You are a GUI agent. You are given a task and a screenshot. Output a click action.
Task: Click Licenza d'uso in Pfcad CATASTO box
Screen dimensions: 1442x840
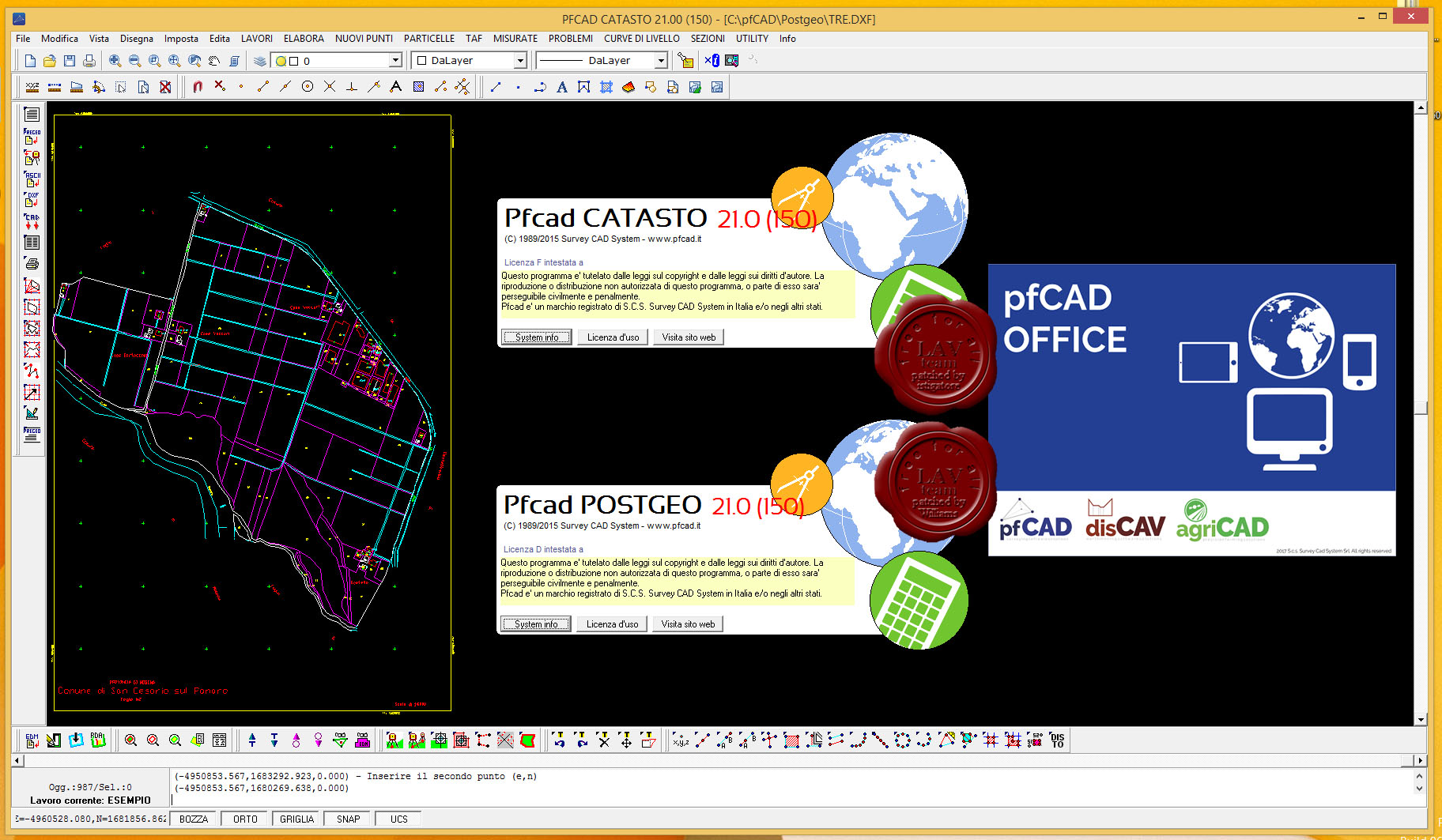[613, 337]
